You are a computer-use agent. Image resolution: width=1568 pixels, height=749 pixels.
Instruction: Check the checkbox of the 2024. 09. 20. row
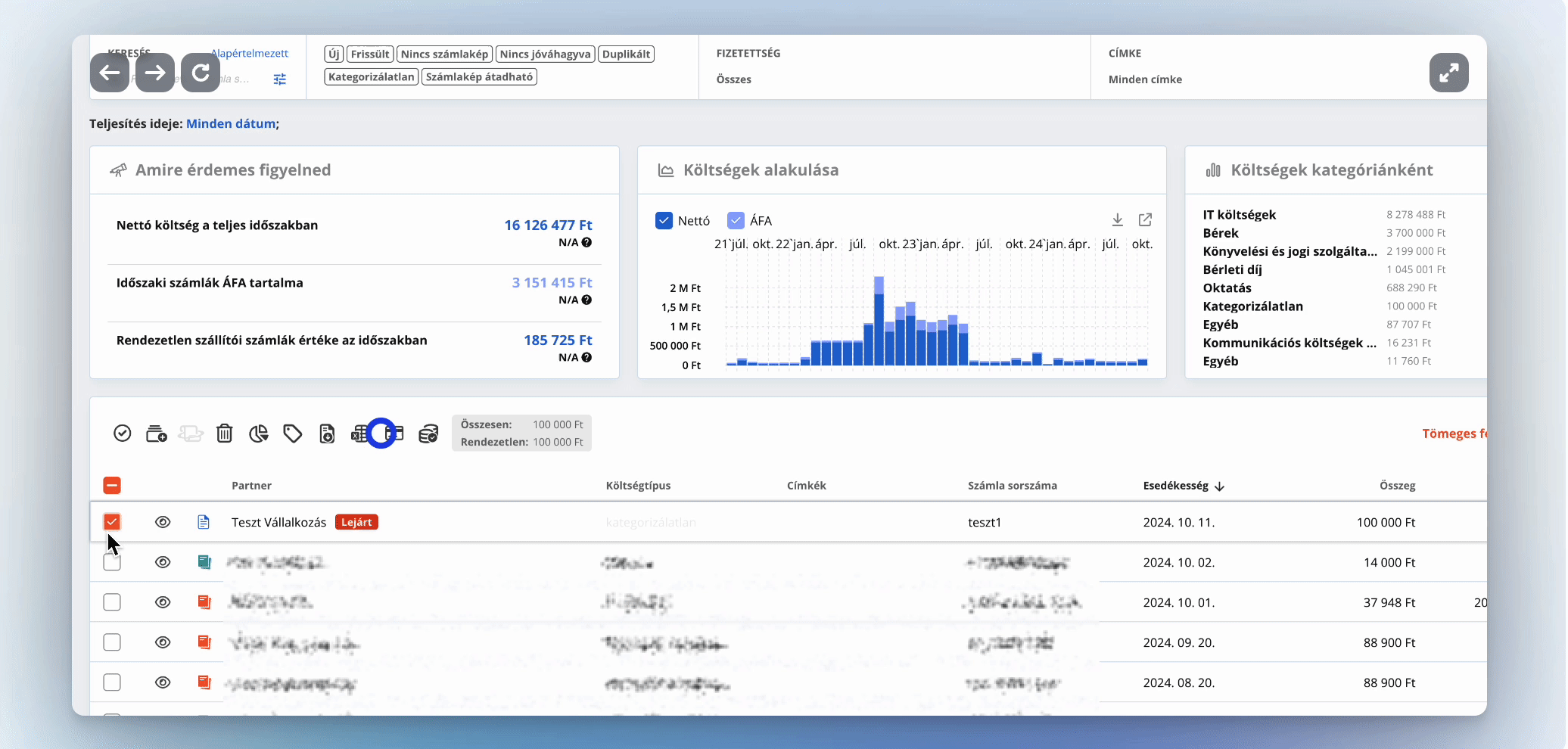point(112,642)
